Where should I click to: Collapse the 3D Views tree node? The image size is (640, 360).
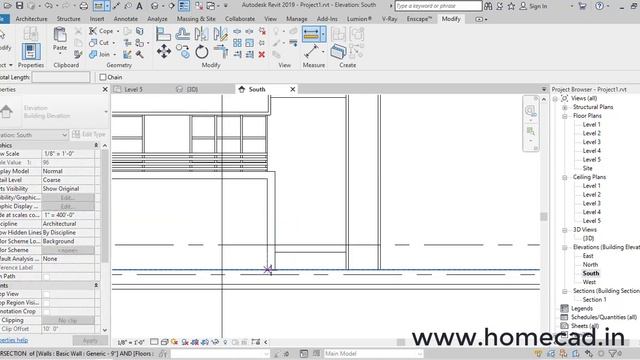point(565,230)
